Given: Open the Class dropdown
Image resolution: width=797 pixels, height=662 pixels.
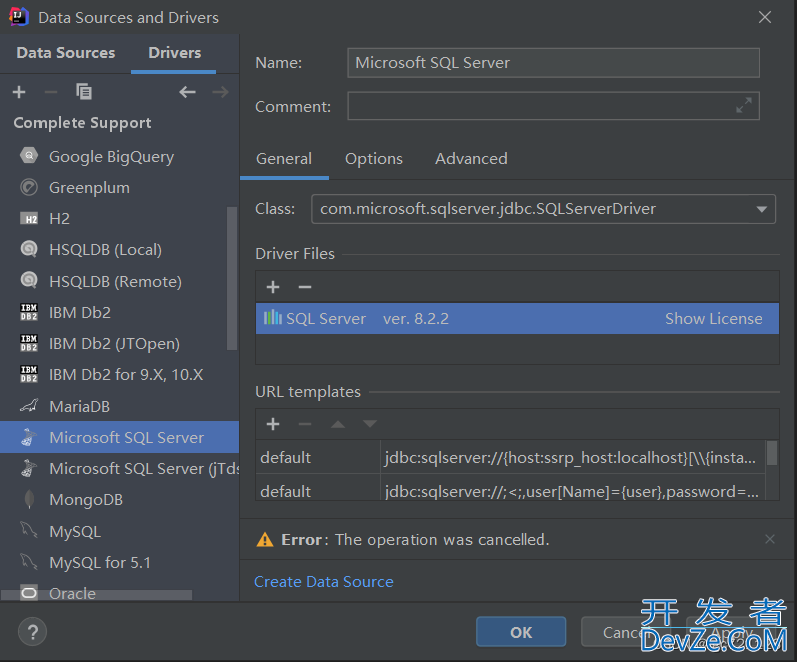Looking at the screenshot, I should point(761,209).
